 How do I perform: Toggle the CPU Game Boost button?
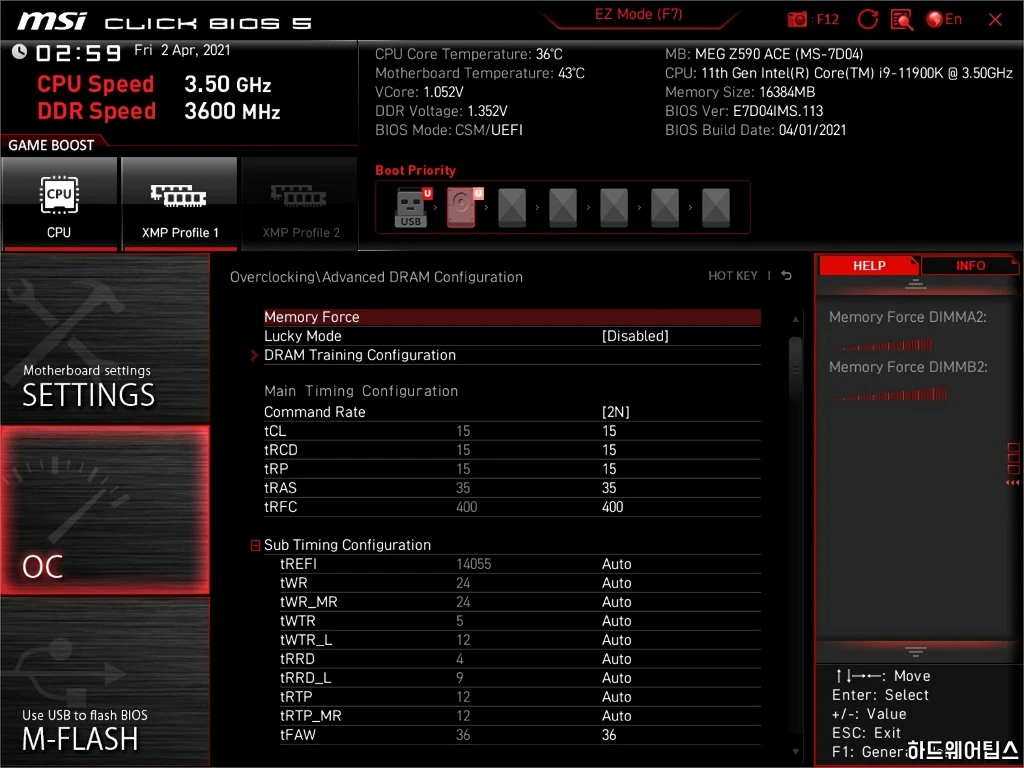click(x=59, y=204)
